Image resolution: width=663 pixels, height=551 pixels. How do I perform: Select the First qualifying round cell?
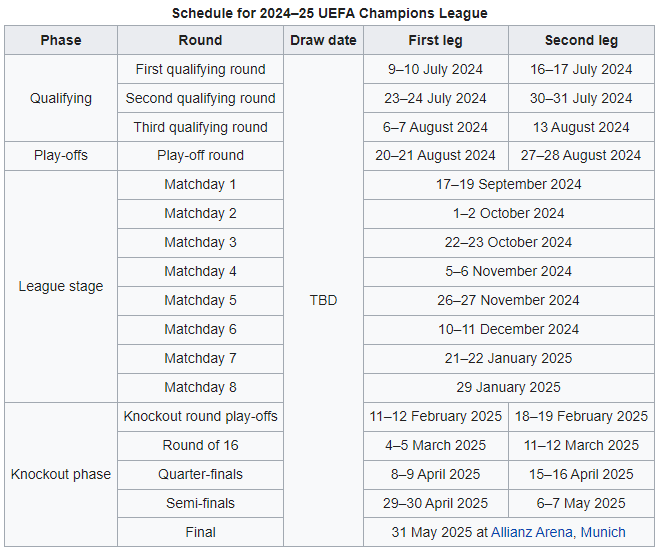(x=200, y=69)
